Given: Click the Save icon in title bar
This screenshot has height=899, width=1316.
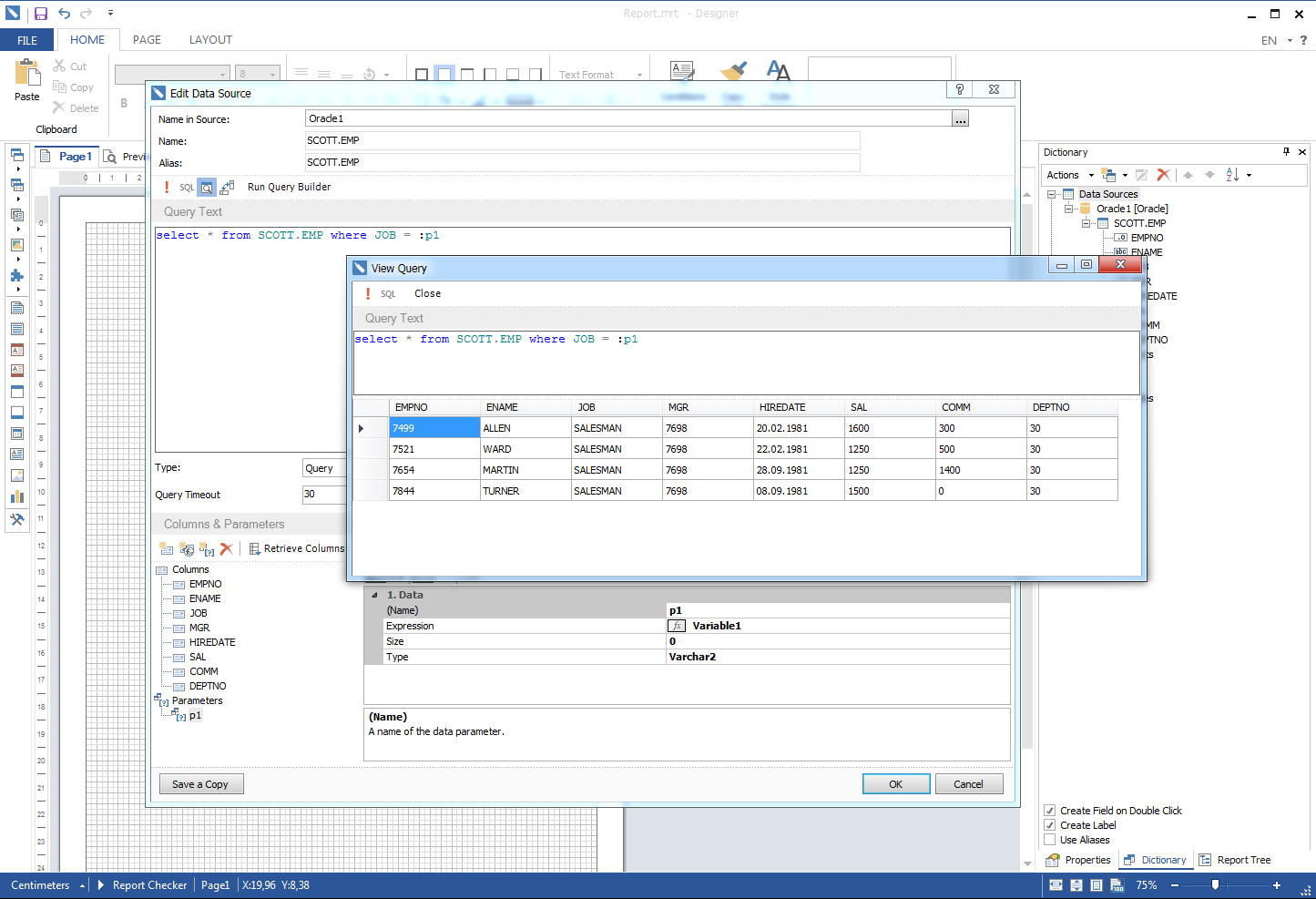Looking at the screenshot, I should pyautogui.click(x=40, y=14).
